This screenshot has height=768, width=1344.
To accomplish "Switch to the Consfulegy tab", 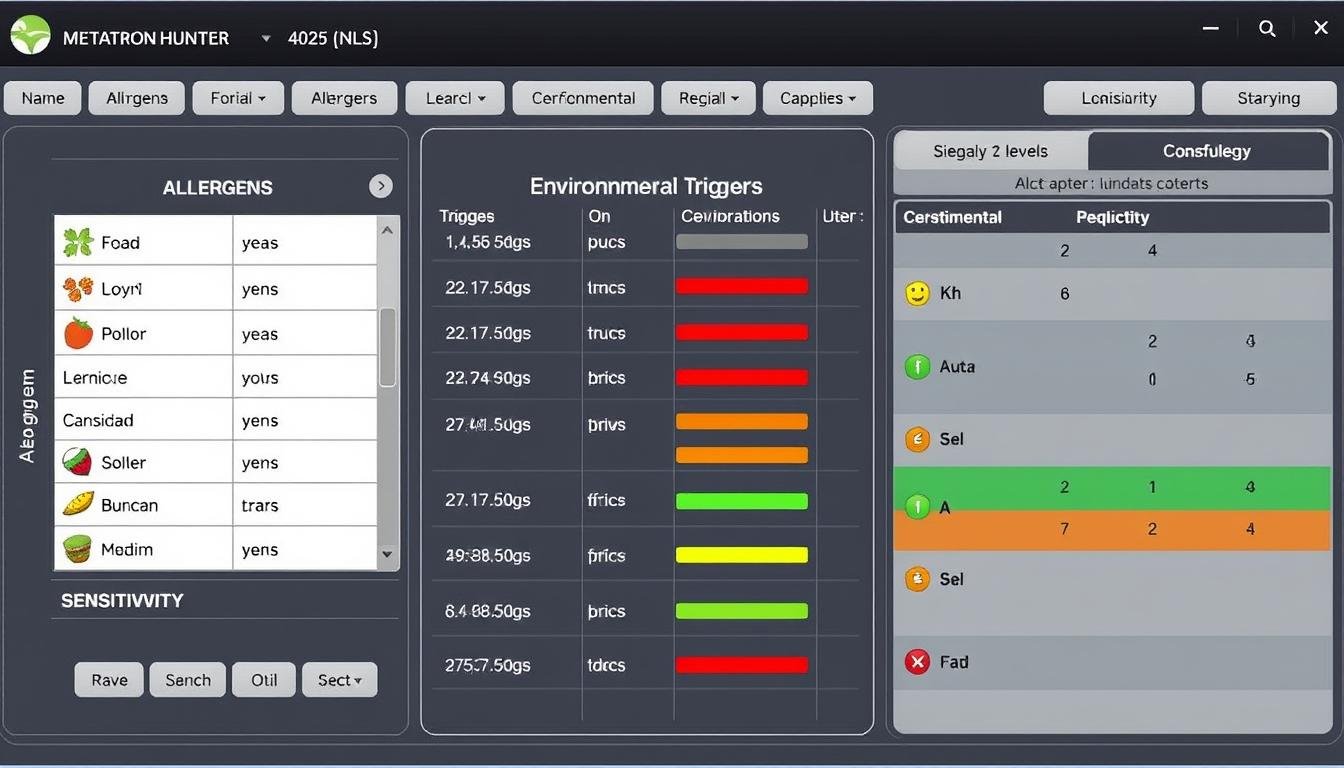I will click(1206, 151).
